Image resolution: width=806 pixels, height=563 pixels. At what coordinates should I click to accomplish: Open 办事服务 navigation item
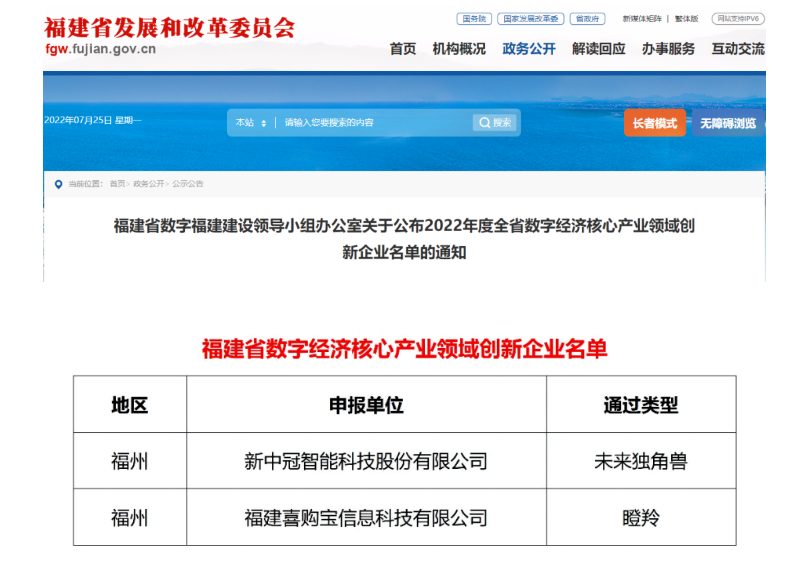tap(668, 49)
